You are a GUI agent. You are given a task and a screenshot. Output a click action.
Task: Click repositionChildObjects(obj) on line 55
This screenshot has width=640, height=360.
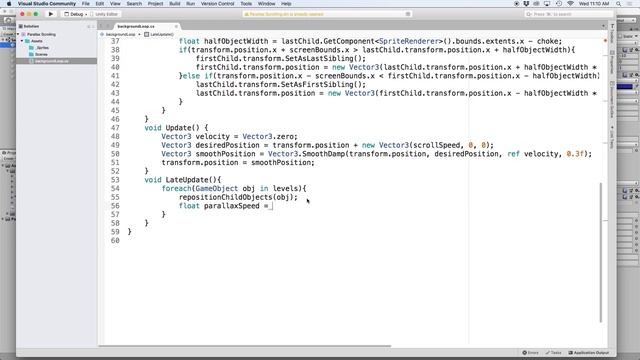(238, 197)
